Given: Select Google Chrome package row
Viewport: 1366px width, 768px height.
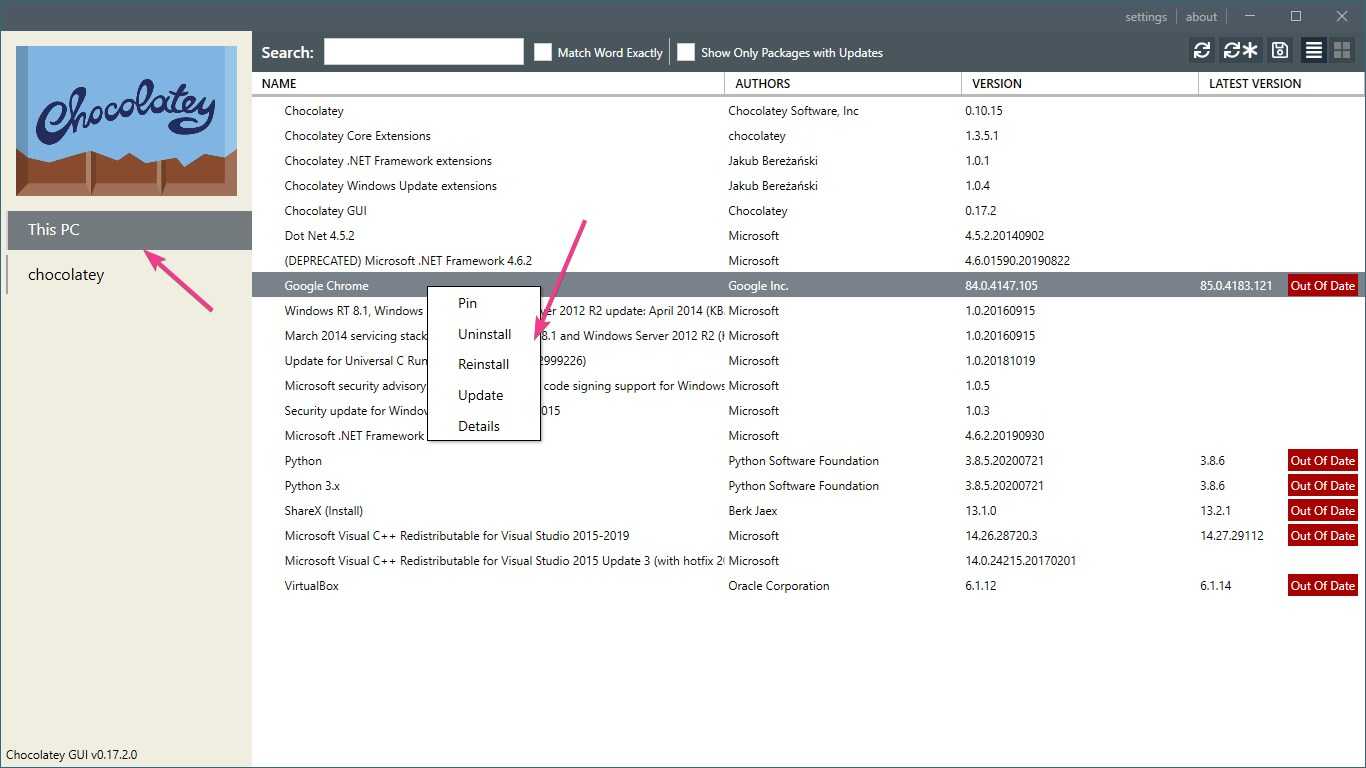Looking at the screenshot, I should [x=808, y=286].
